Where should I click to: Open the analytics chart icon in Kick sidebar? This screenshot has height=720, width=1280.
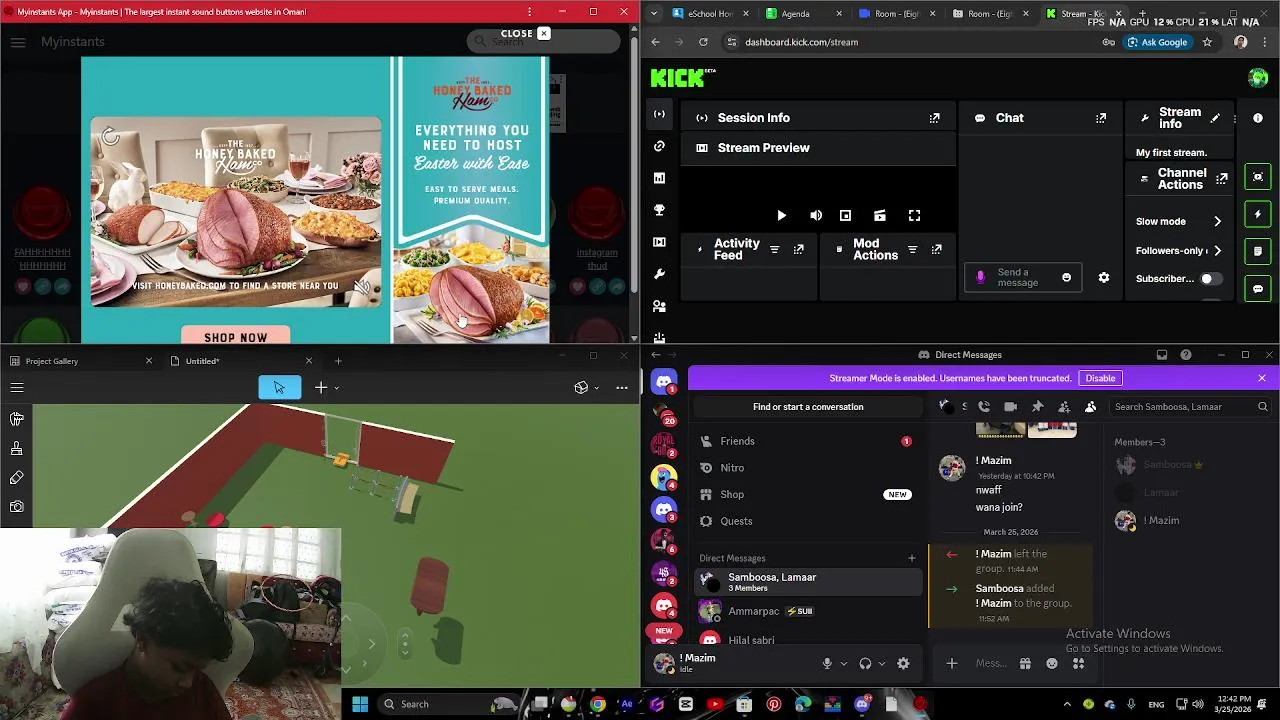[x=659, y=178]
